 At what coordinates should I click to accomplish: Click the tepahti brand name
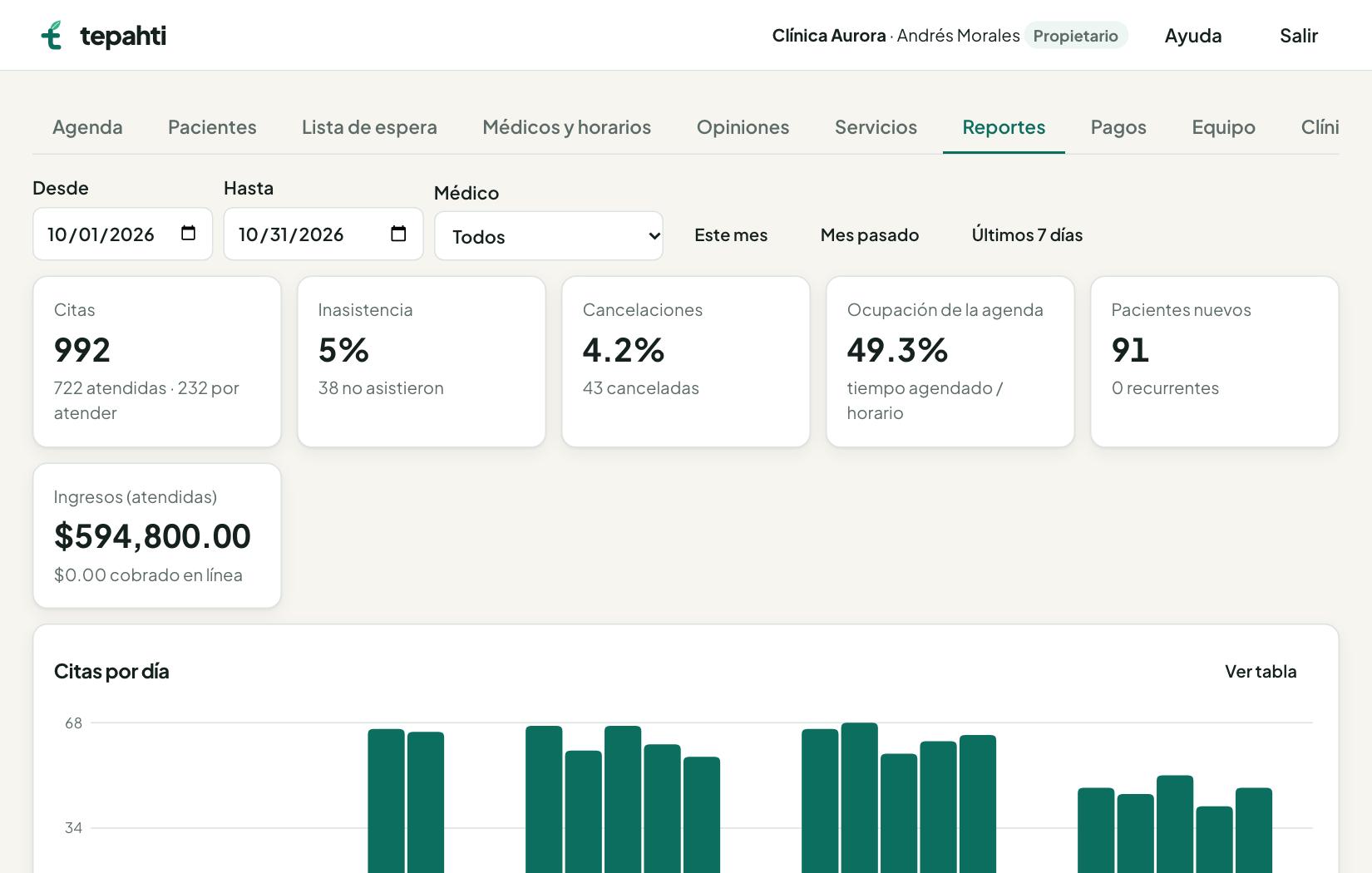coord(123,35)
